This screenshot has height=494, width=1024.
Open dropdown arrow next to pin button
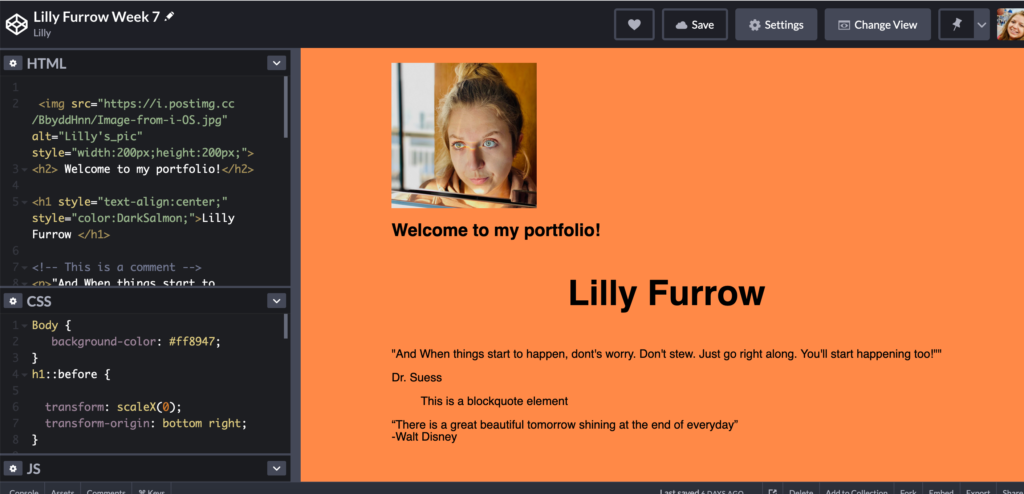pyautogui.click(x=982, y=25)
